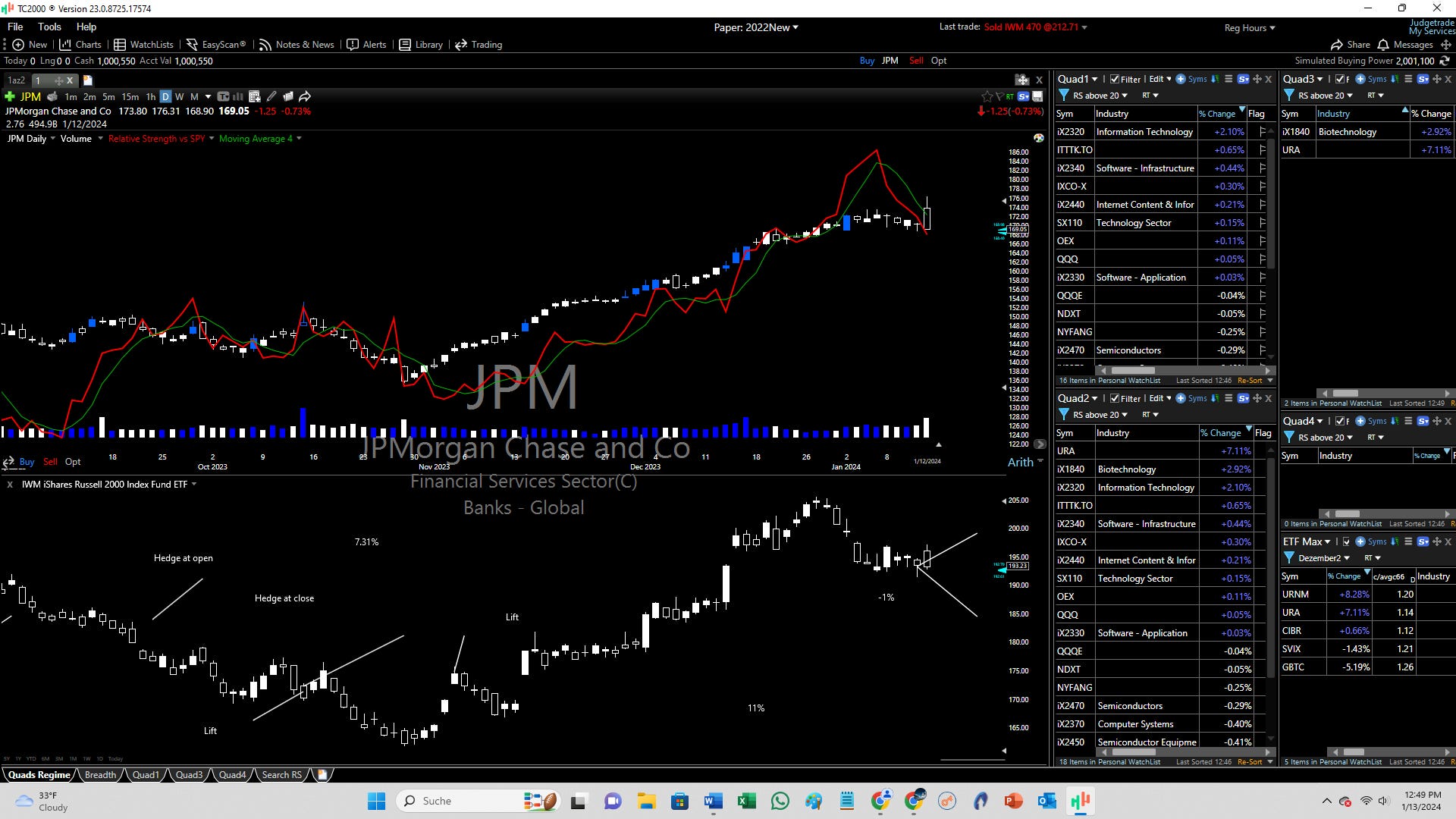Switch to the Breadth tab
Viewport: 1456px width, 819px height.
click(x=100, y=775)
